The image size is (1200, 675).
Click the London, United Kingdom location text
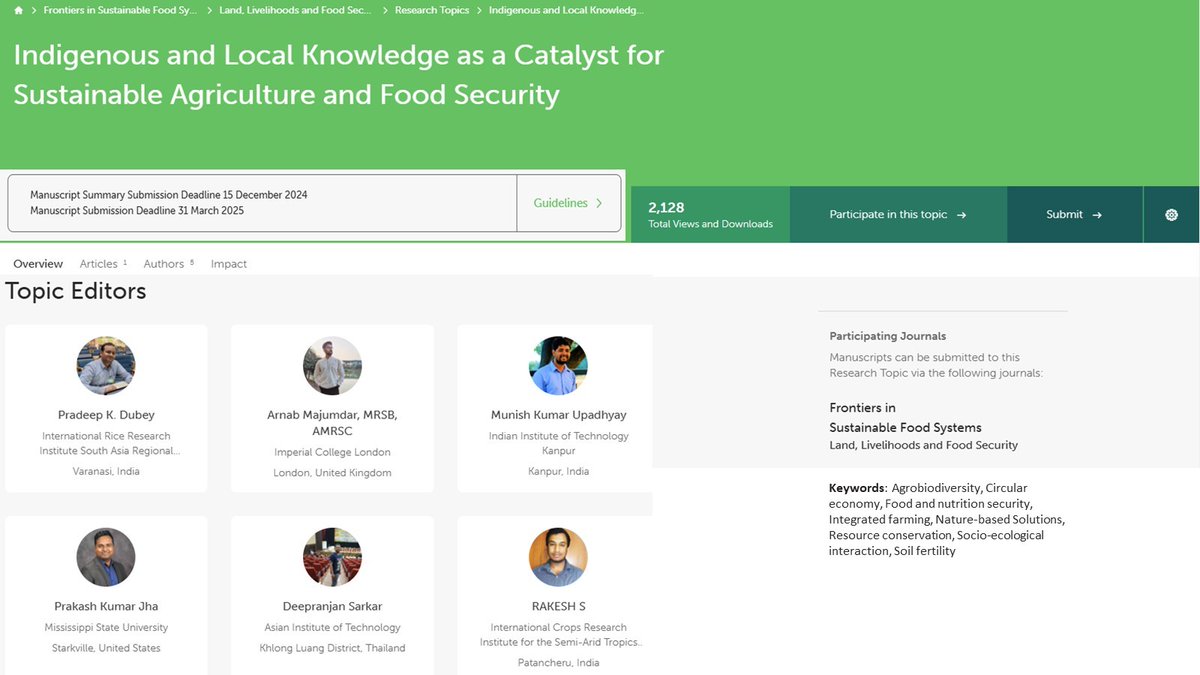click(x=333, y=473)
